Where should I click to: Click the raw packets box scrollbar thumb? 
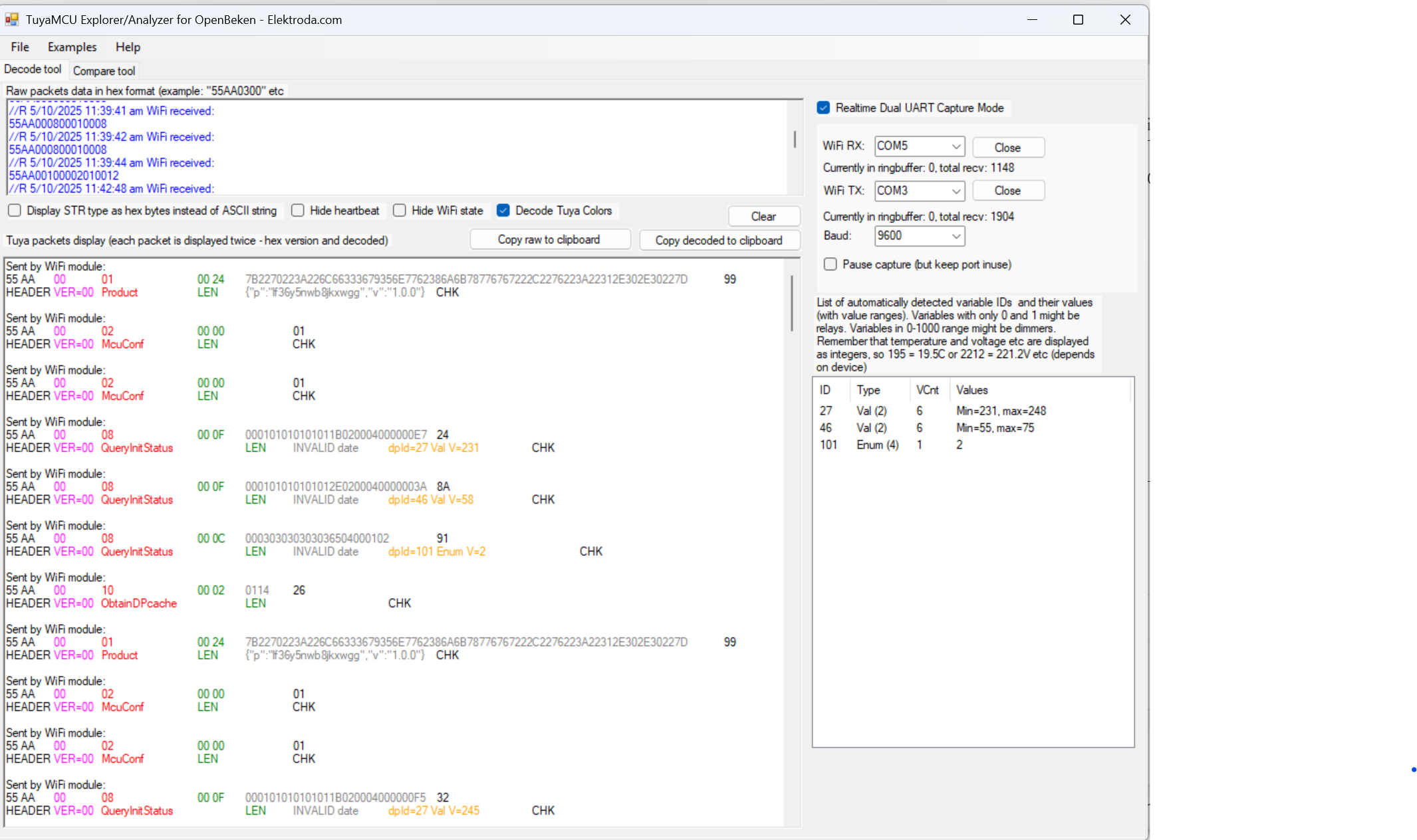[795, 139]
